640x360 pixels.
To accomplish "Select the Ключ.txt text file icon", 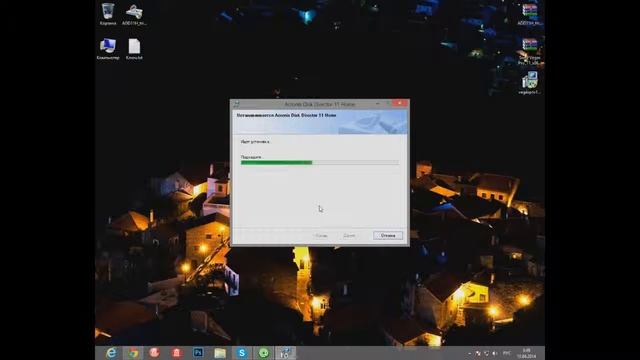I will pyautogui.click(x=134, y=49).
